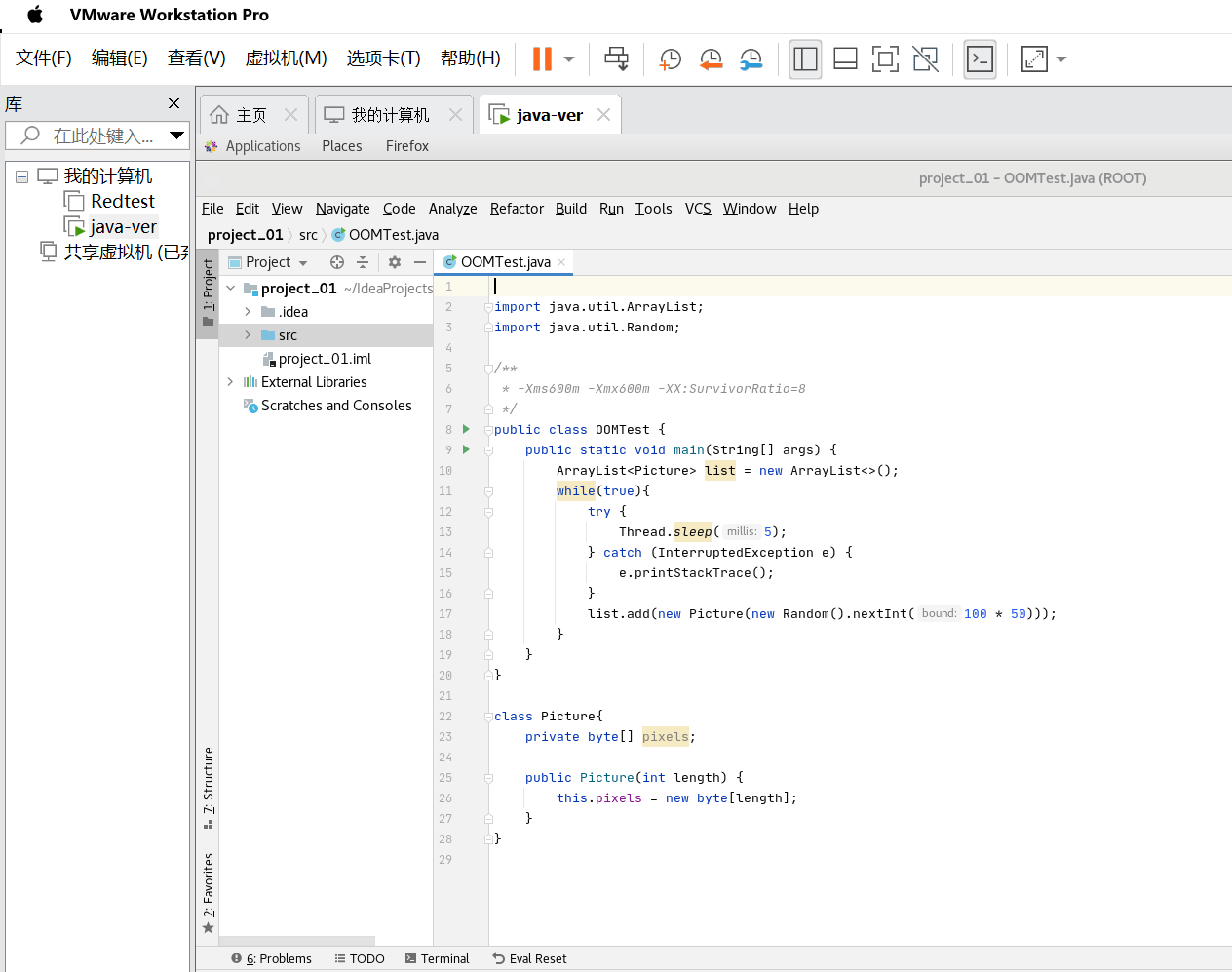This screenshot has height=972, width=1232.
Task: Open the console view terminal icon
Action: coord(980,59)
